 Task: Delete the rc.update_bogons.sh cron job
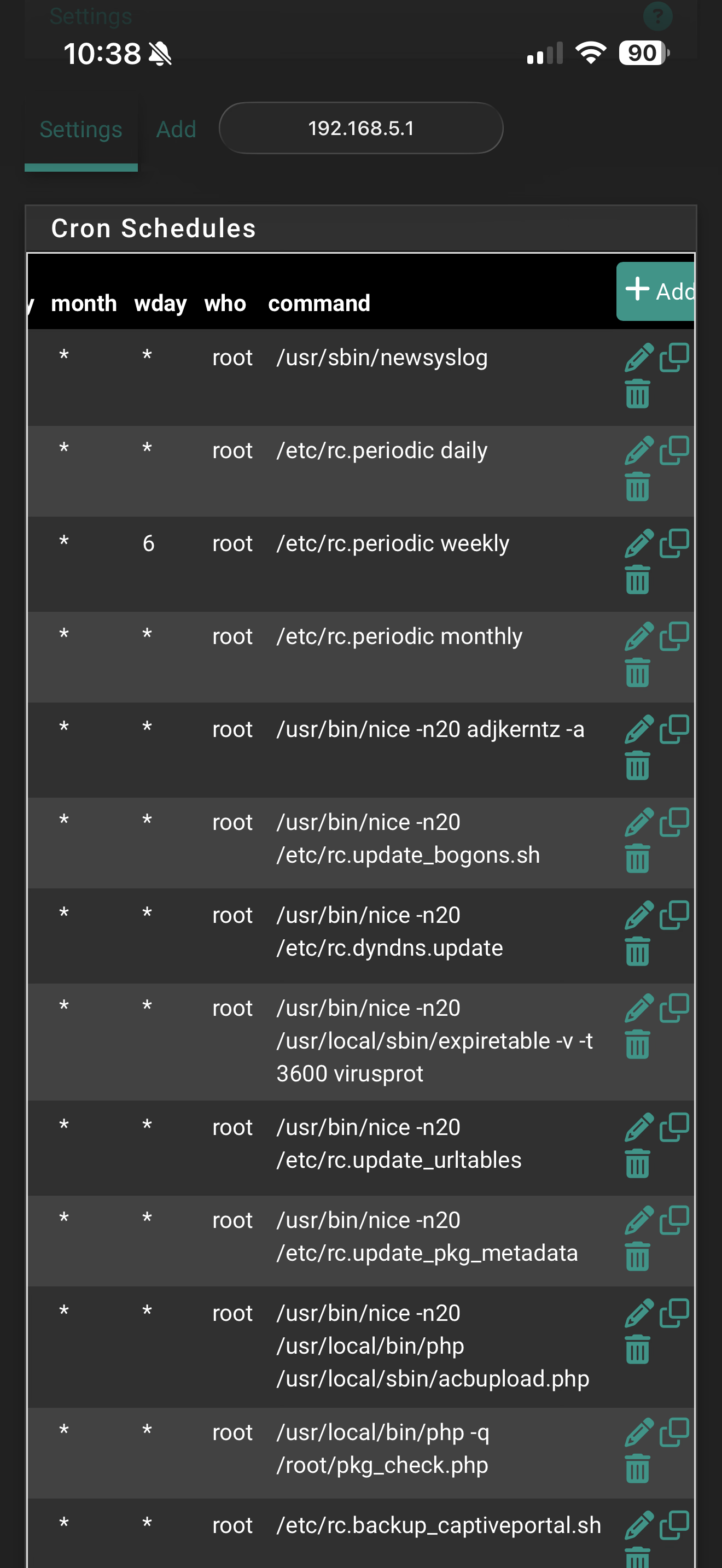pyautogui.click(x=637, y=858)
